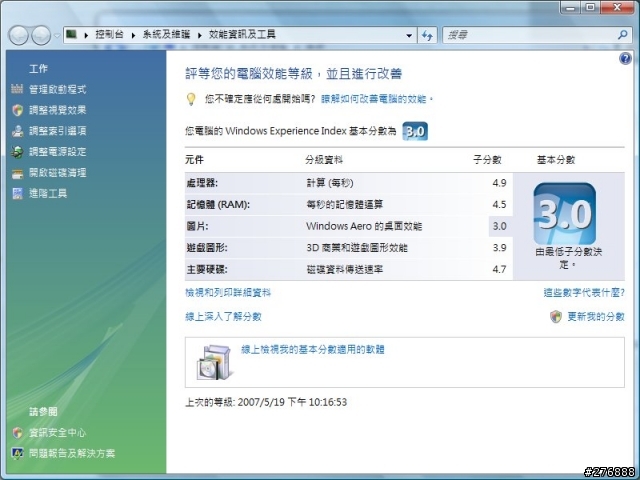Click the light bulb tip icon
The image size is (640, 480).
[x=191, y=99]
